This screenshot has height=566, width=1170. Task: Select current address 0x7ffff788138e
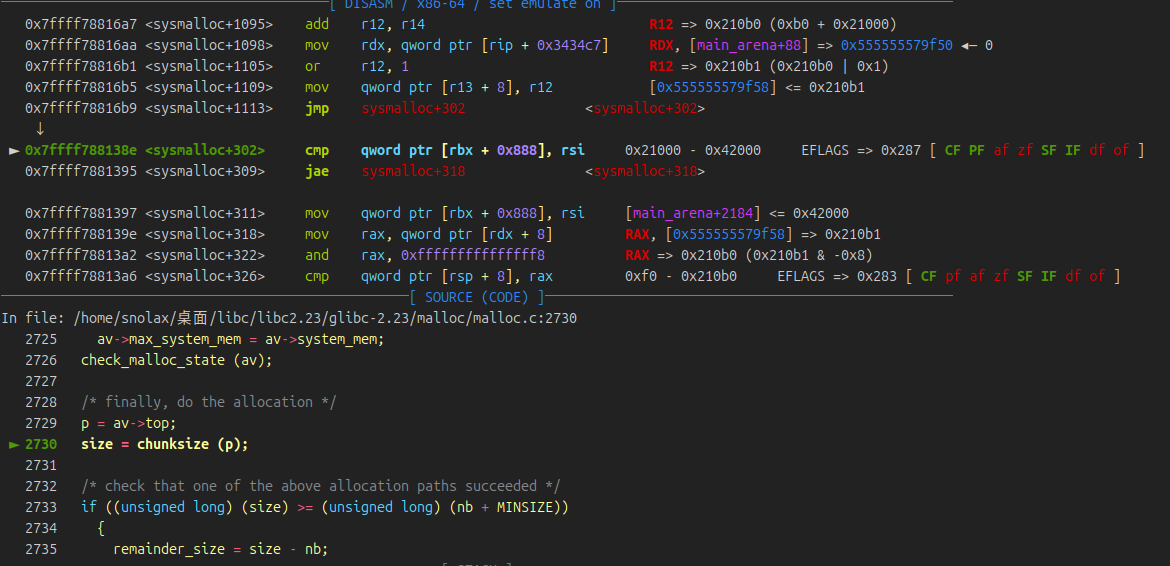click(81, 151)
